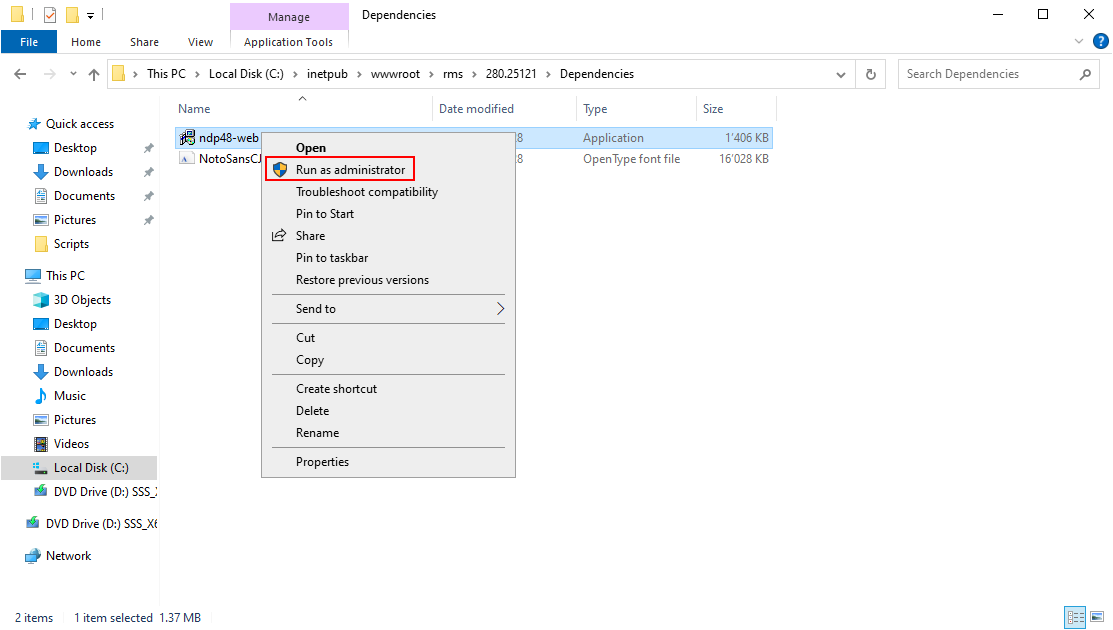Go up one folder level arrow

(x=94, y=74)
